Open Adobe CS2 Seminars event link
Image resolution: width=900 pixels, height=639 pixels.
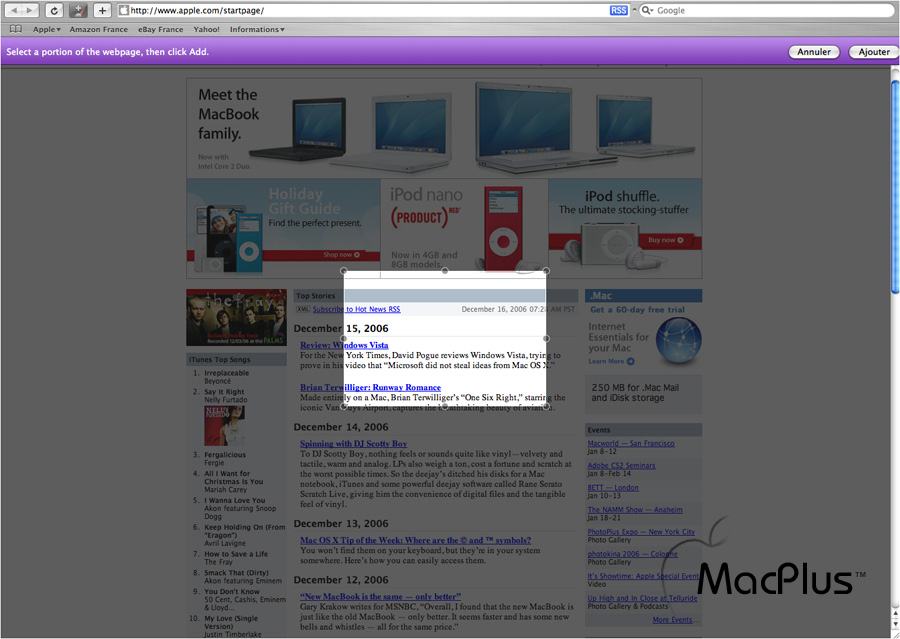pyautogui.click(x=621, y=466)
